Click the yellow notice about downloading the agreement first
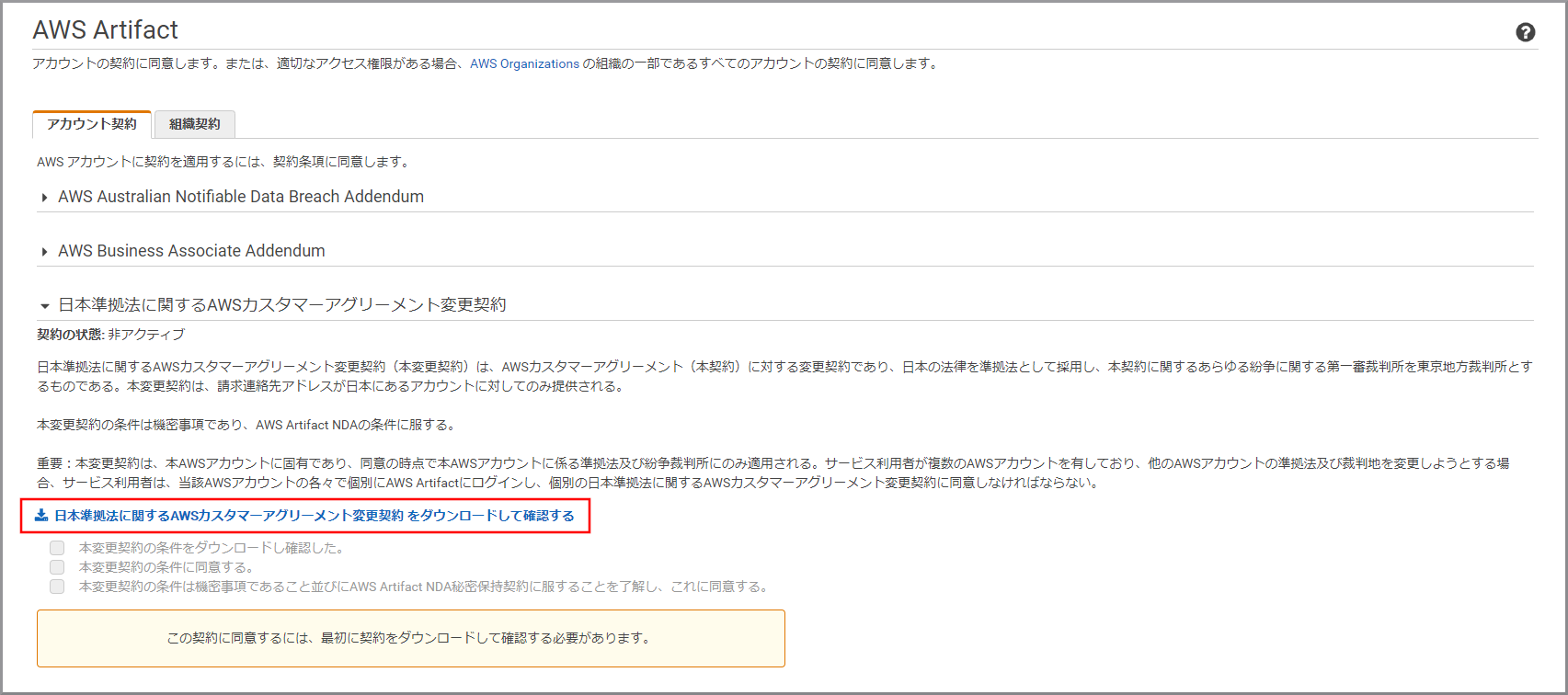 (411, 638)
